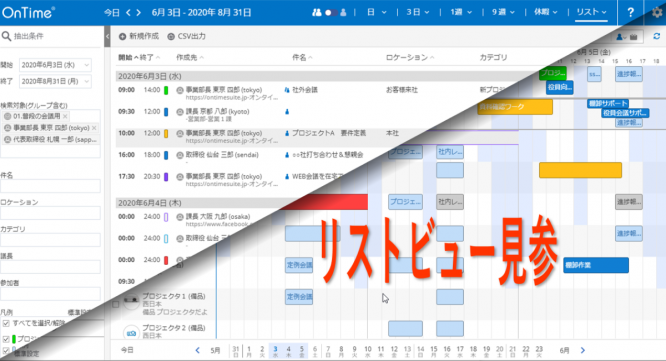666x361 pixels.
Task: Sort by the 開始 column header
Action: click(128, 57)
